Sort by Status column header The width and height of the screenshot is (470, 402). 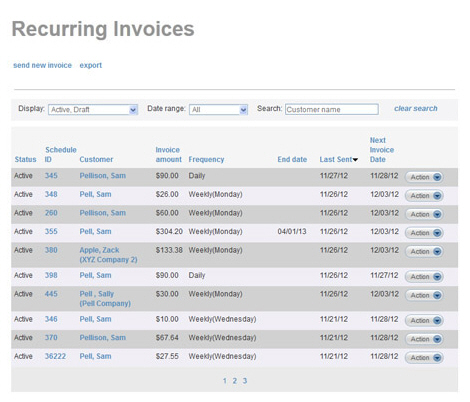click(25, 160)
